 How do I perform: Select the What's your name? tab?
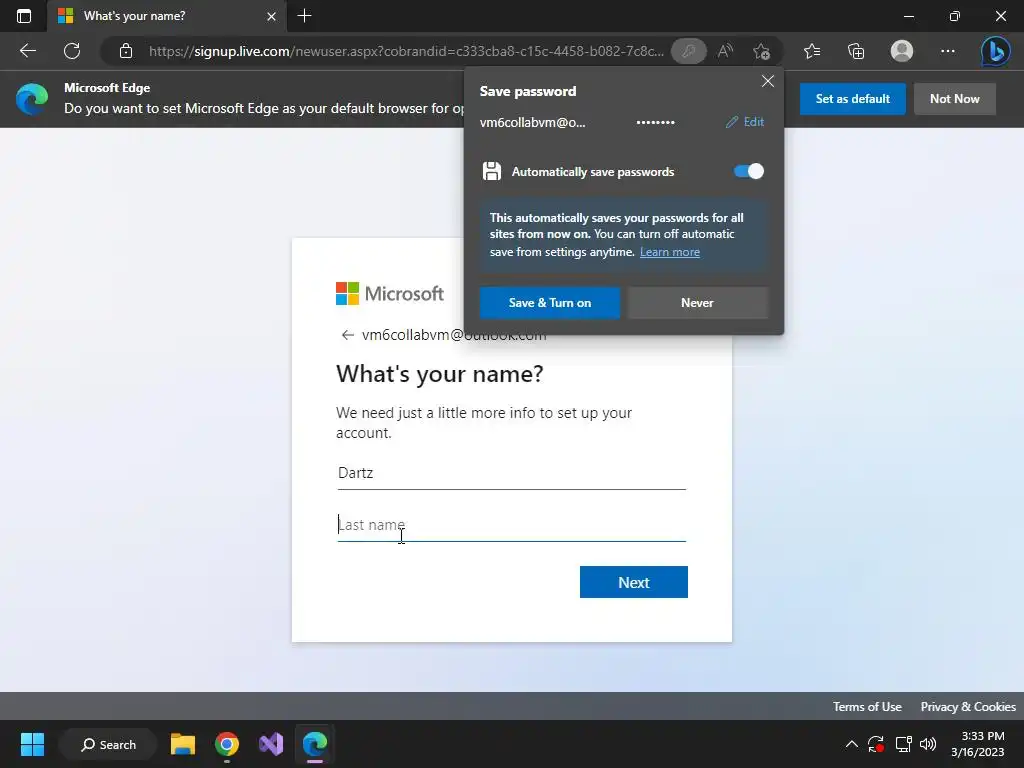click(x=167, y=16)
